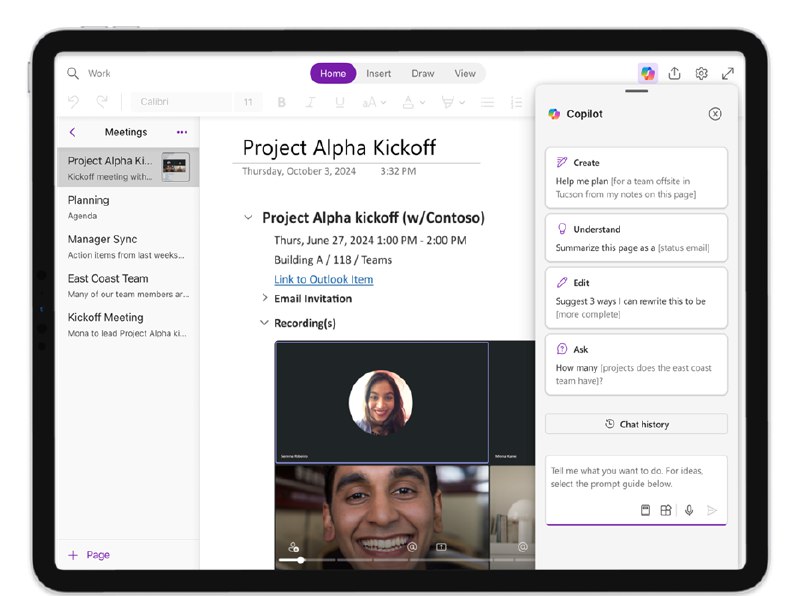Click the redo arrow

[102, 102]
